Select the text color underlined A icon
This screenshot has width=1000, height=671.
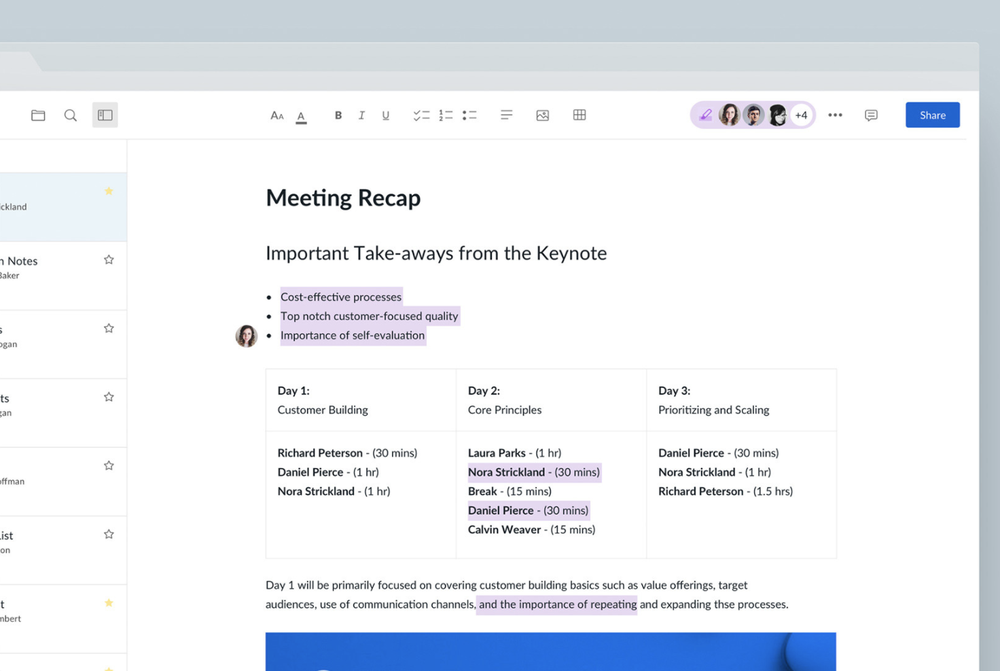(x=301, y=117)
